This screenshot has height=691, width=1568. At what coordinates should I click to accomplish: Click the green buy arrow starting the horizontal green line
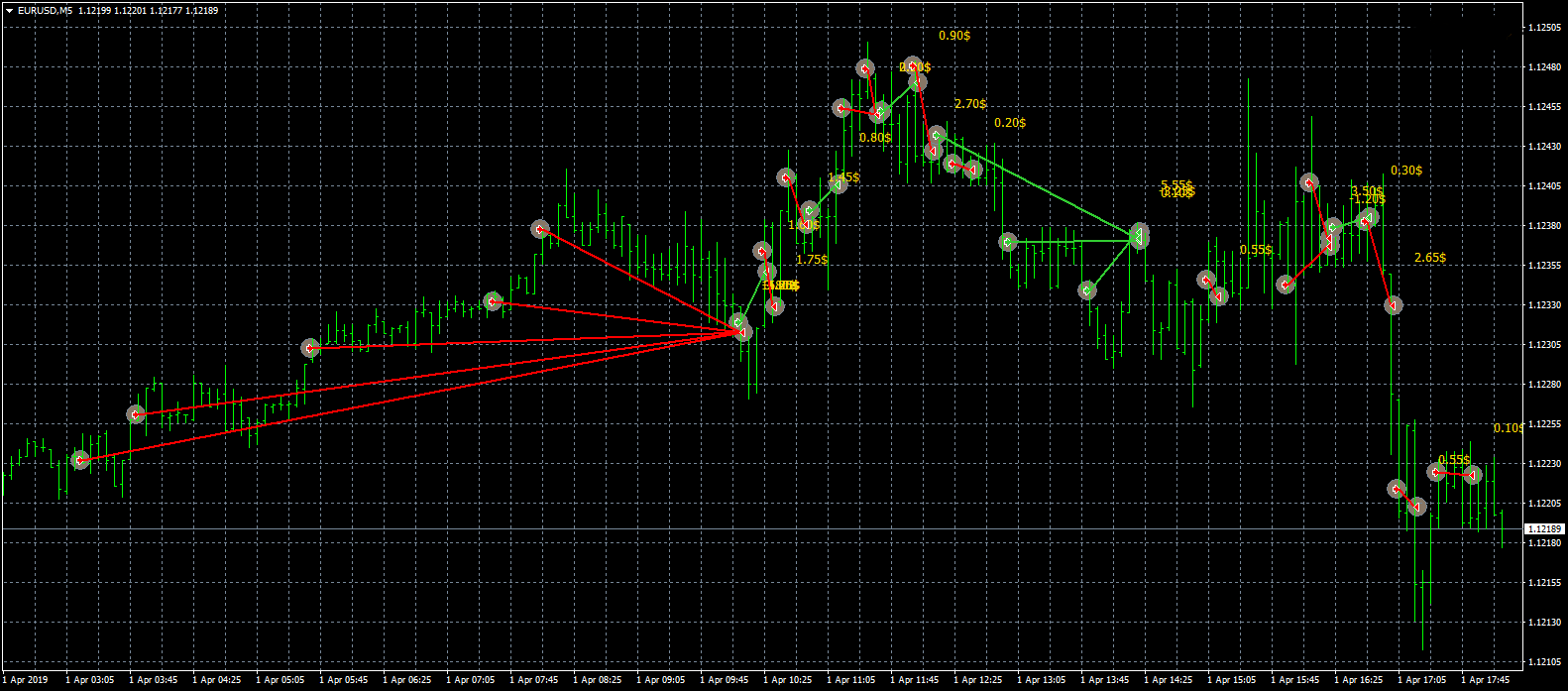pyautogui.click(x=1008, y=242)
